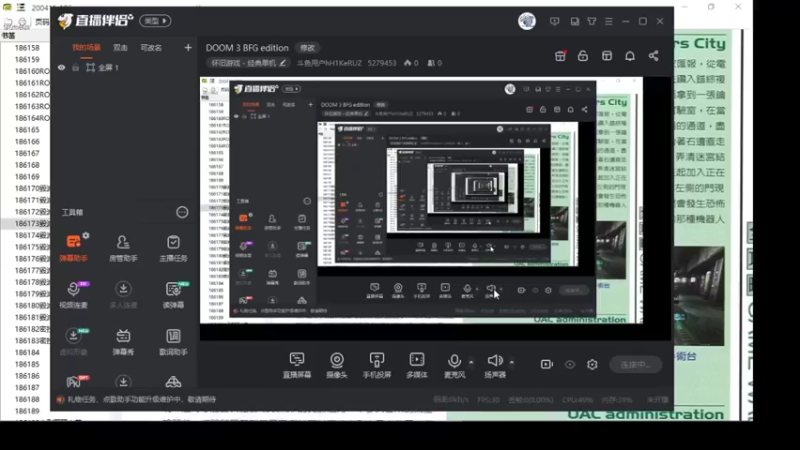Switch to the 我的场景 scene tab
Image resolution: width=800 pixels, height=450 pixels.
pyautogui.click(x=86, y=47)
